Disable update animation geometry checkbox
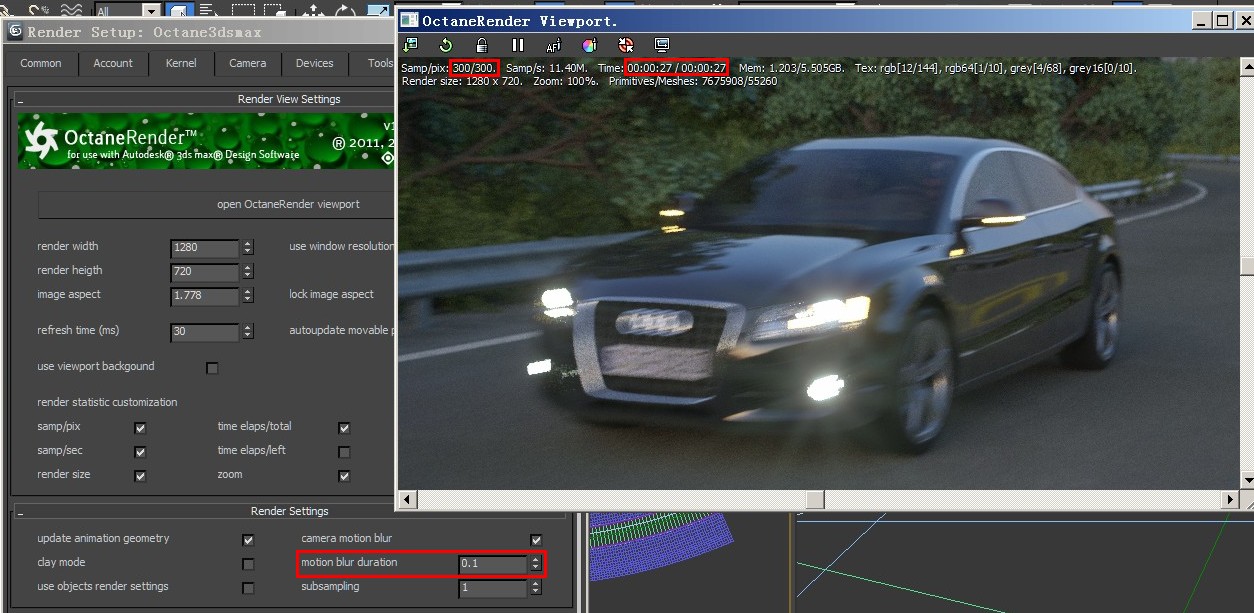This screenshot has width=1254, height=613. coord(248,540)
